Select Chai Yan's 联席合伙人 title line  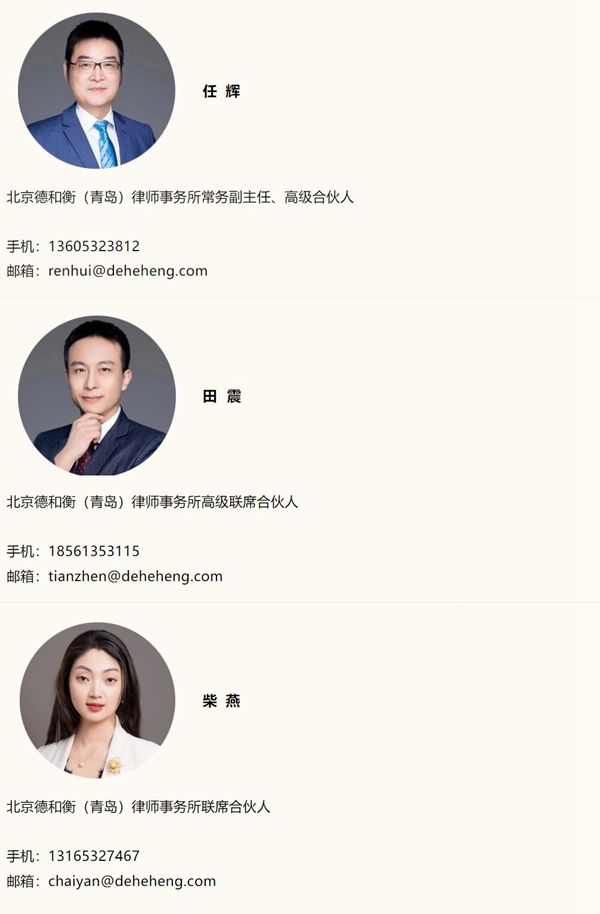[x=138, y=807]
